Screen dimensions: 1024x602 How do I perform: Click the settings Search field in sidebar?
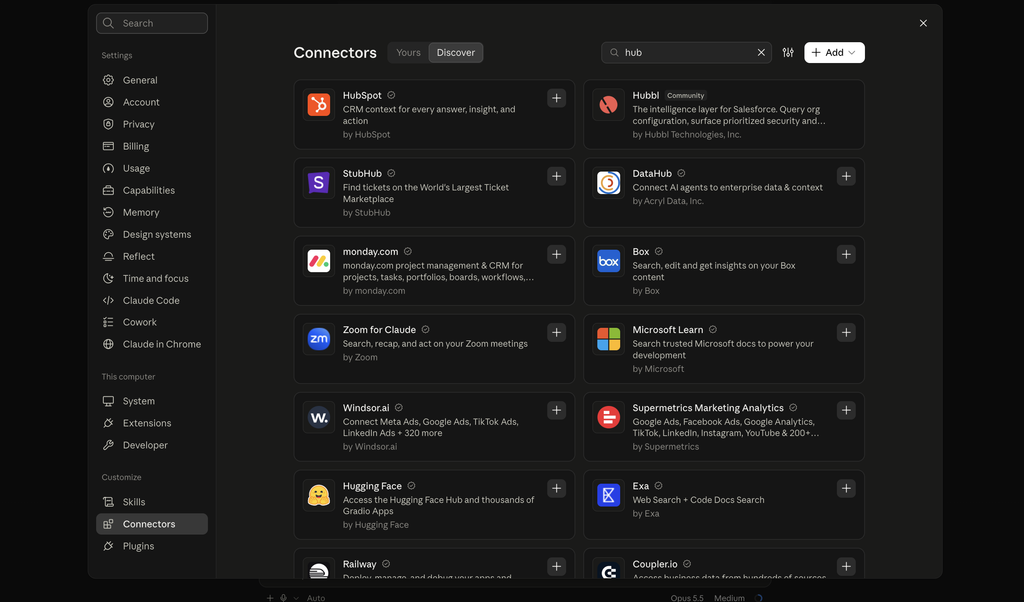click(152, 23)
